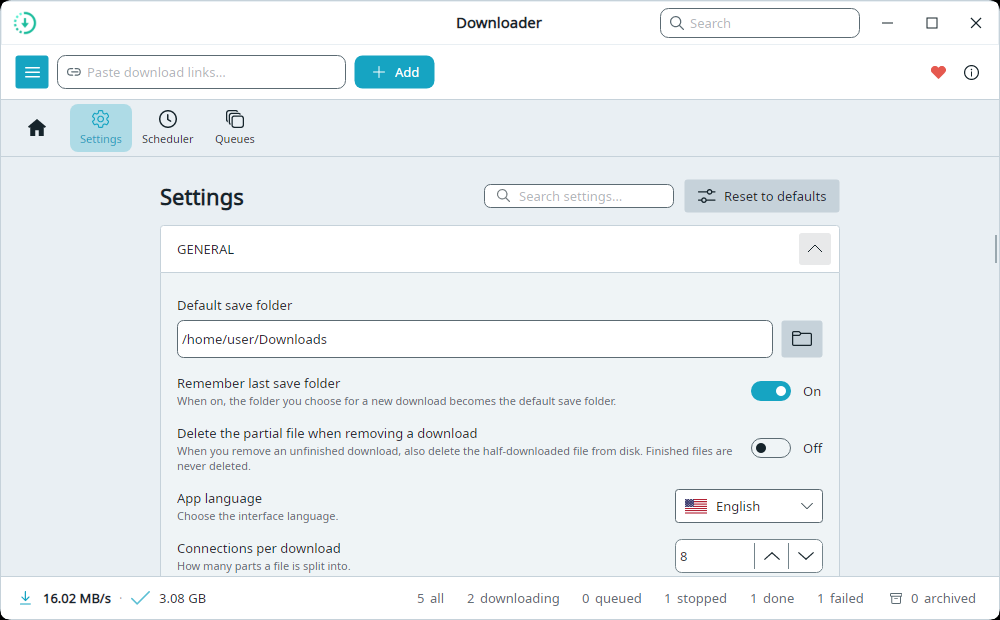The image size is (1000, 620).
Task: Click the download speed arrow icon
Action: (x=25, y=598)
